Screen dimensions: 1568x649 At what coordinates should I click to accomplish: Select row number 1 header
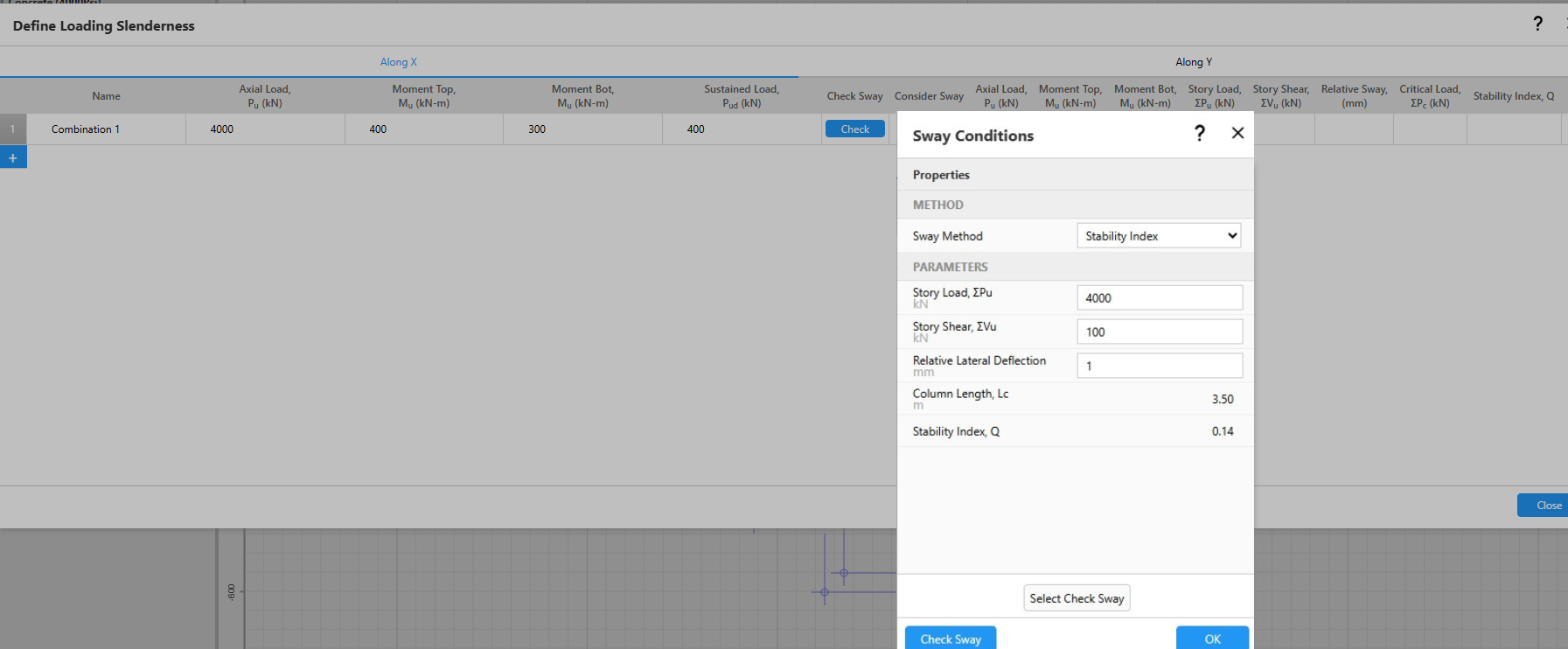click(13, 129)
